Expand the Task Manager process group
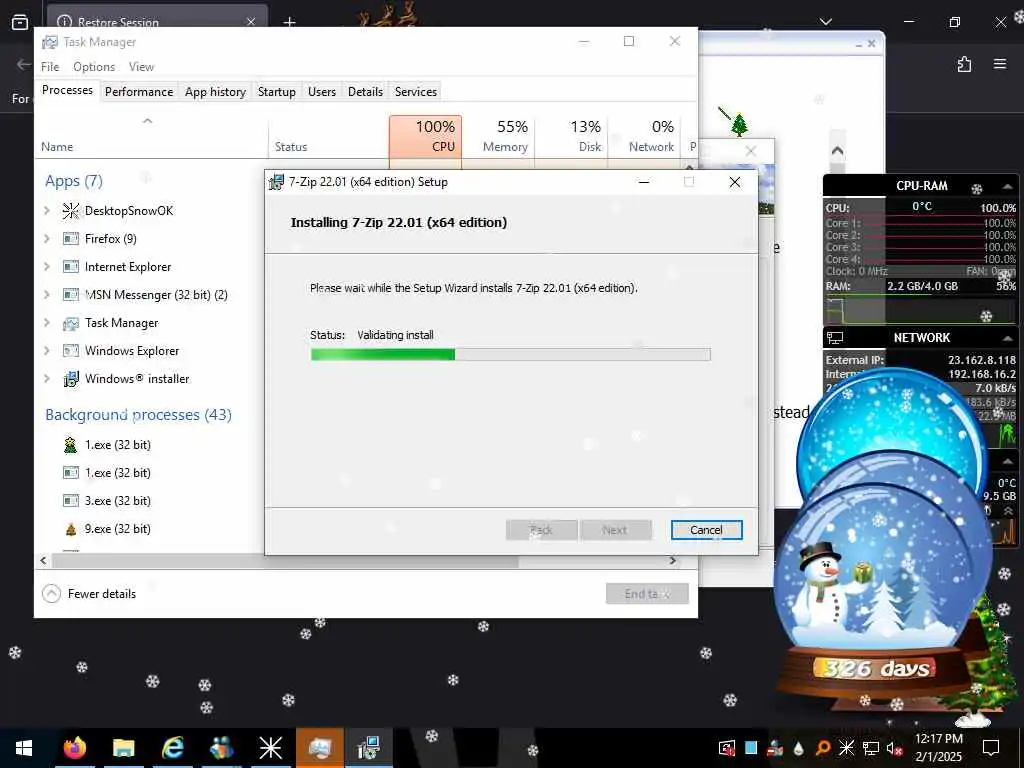Screen dimensions: 1024x768 point(46,323)
